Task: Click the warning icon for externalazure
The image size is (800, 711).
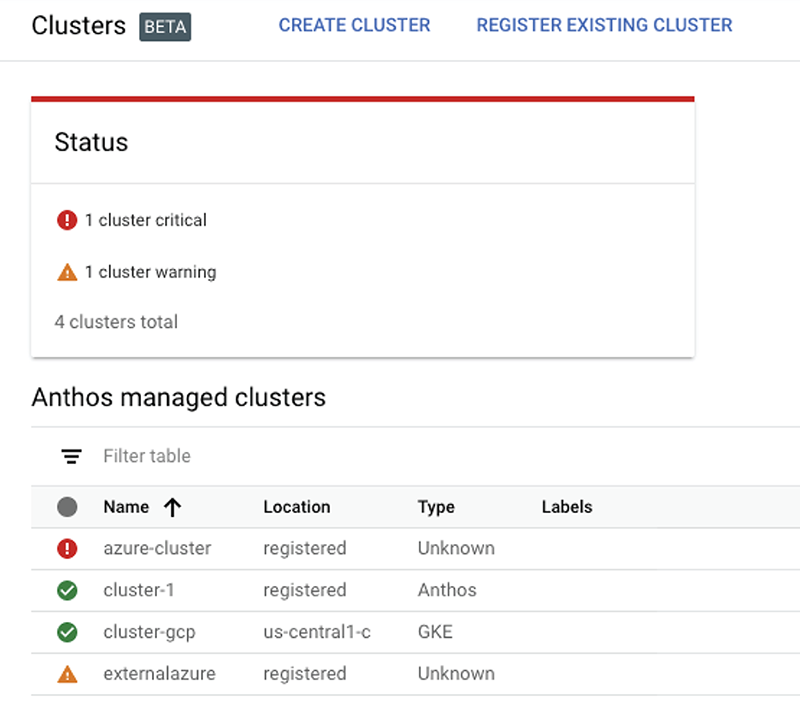Action: coord(67,674)
